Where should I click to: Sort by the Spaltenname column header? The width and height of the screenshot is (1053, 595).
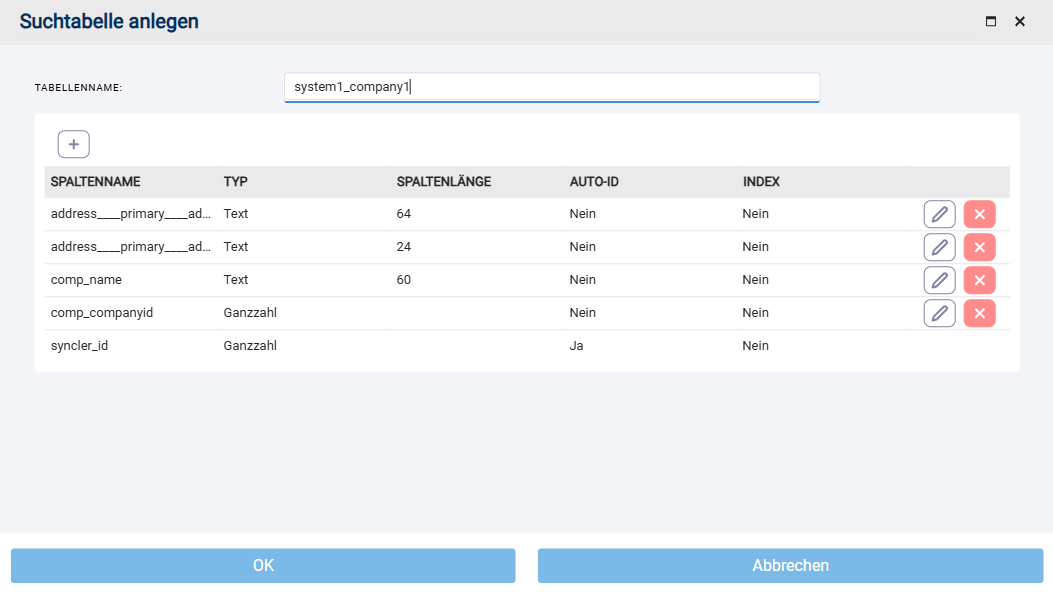click(96, 182)
